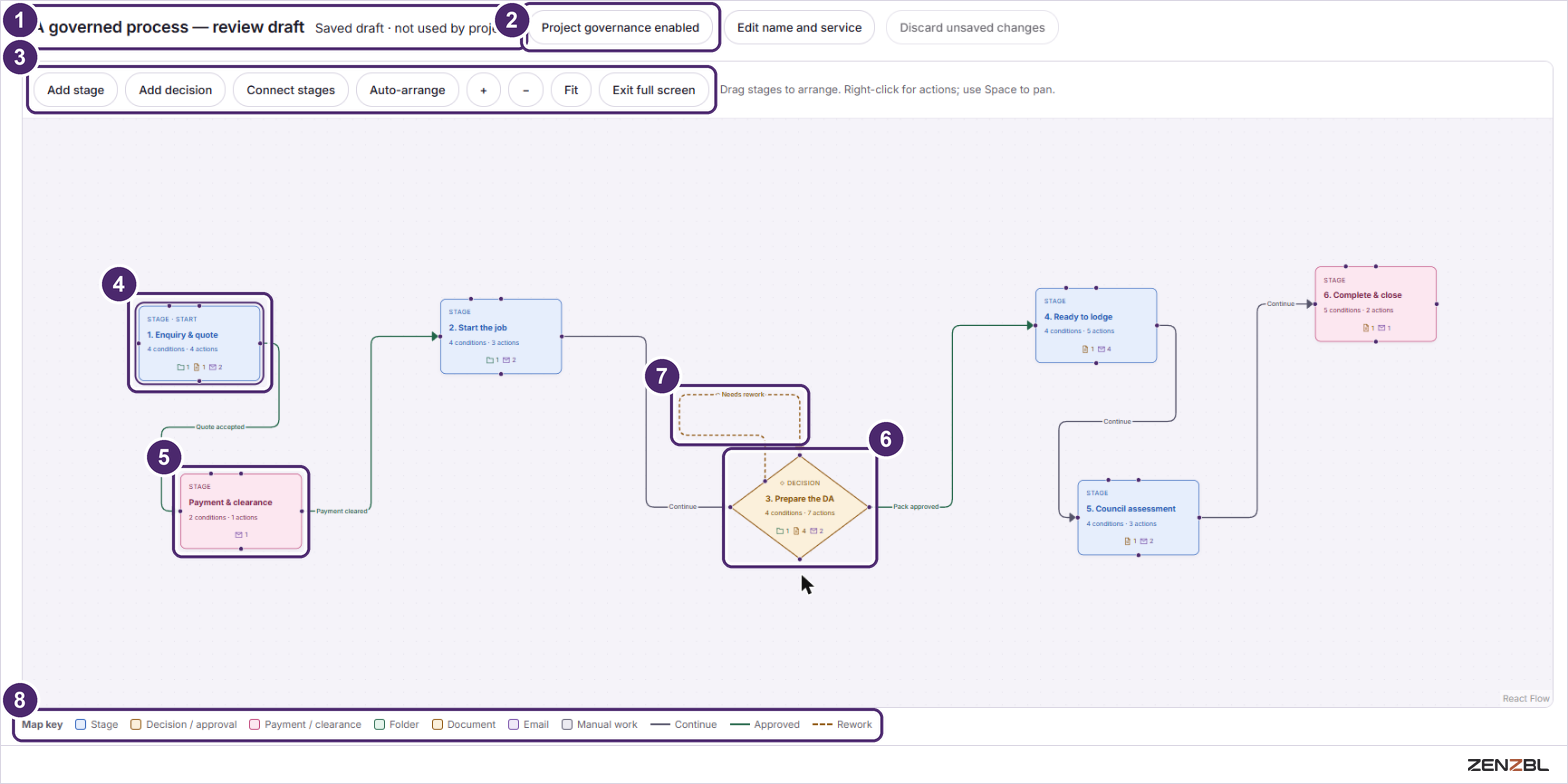Image resolution: width=1568 pixels, height=784 pixels.
Task: Click the folder icon in Prepare the DA
Action: [780, 531]
